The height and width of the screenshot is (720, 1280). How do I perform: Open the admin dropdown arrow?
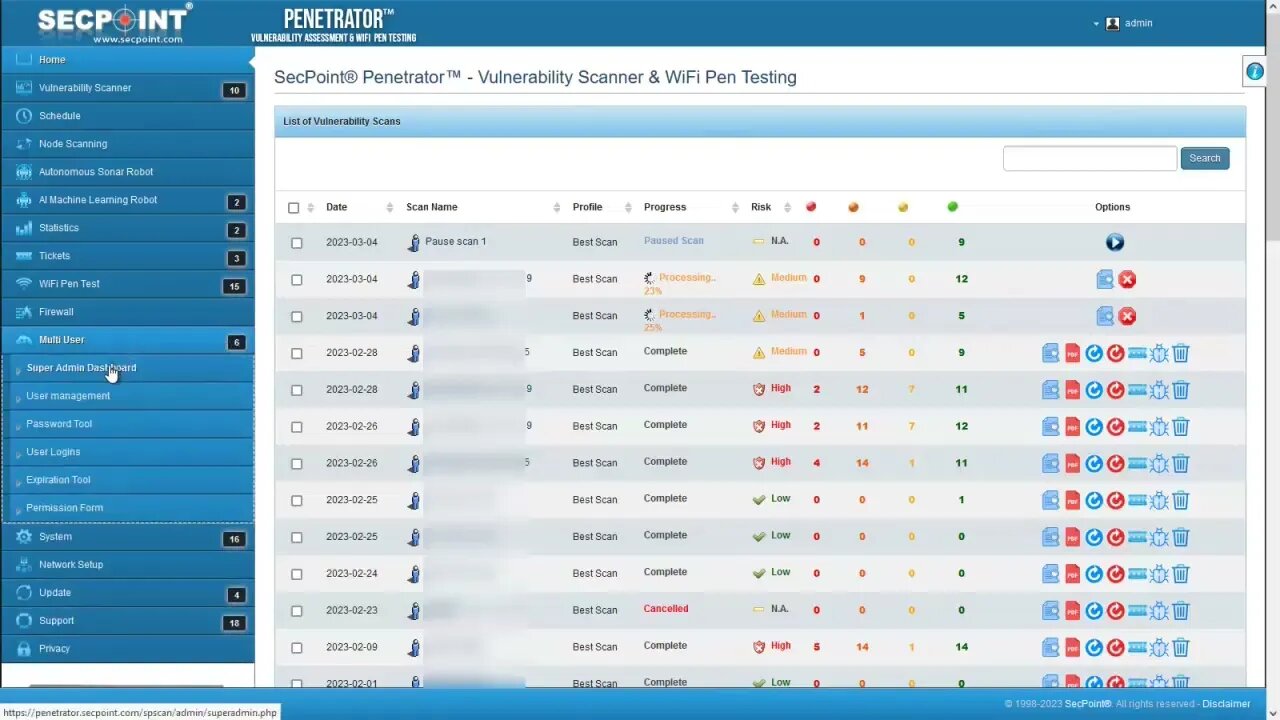(x=1096, y=24)
